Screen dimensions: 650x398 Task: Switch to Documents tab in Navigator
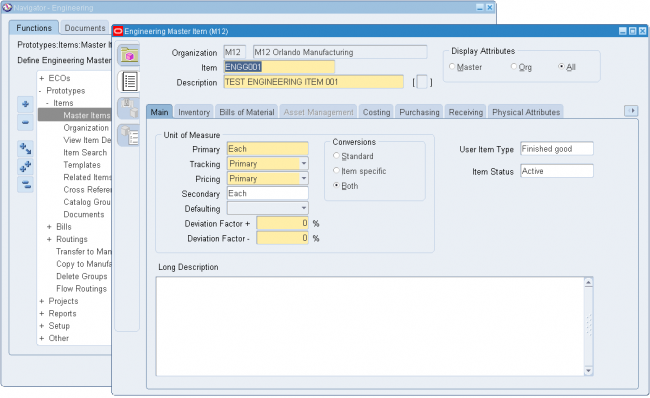tap(85, 28)
